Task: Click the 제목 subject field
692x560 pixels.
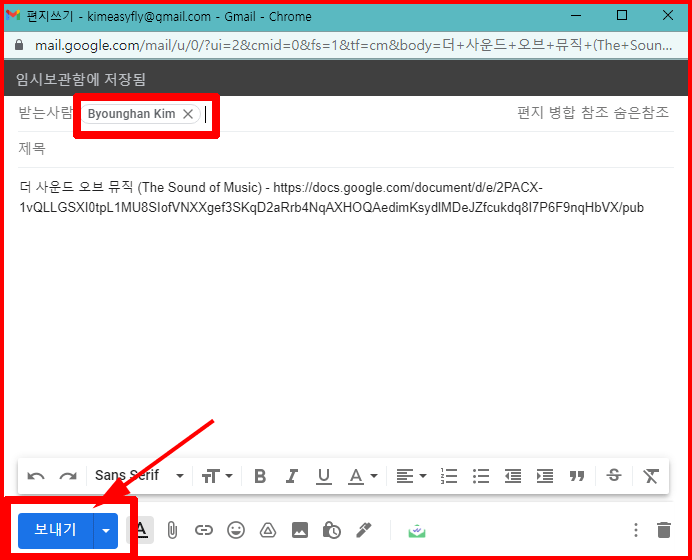Action: [346, 149]
